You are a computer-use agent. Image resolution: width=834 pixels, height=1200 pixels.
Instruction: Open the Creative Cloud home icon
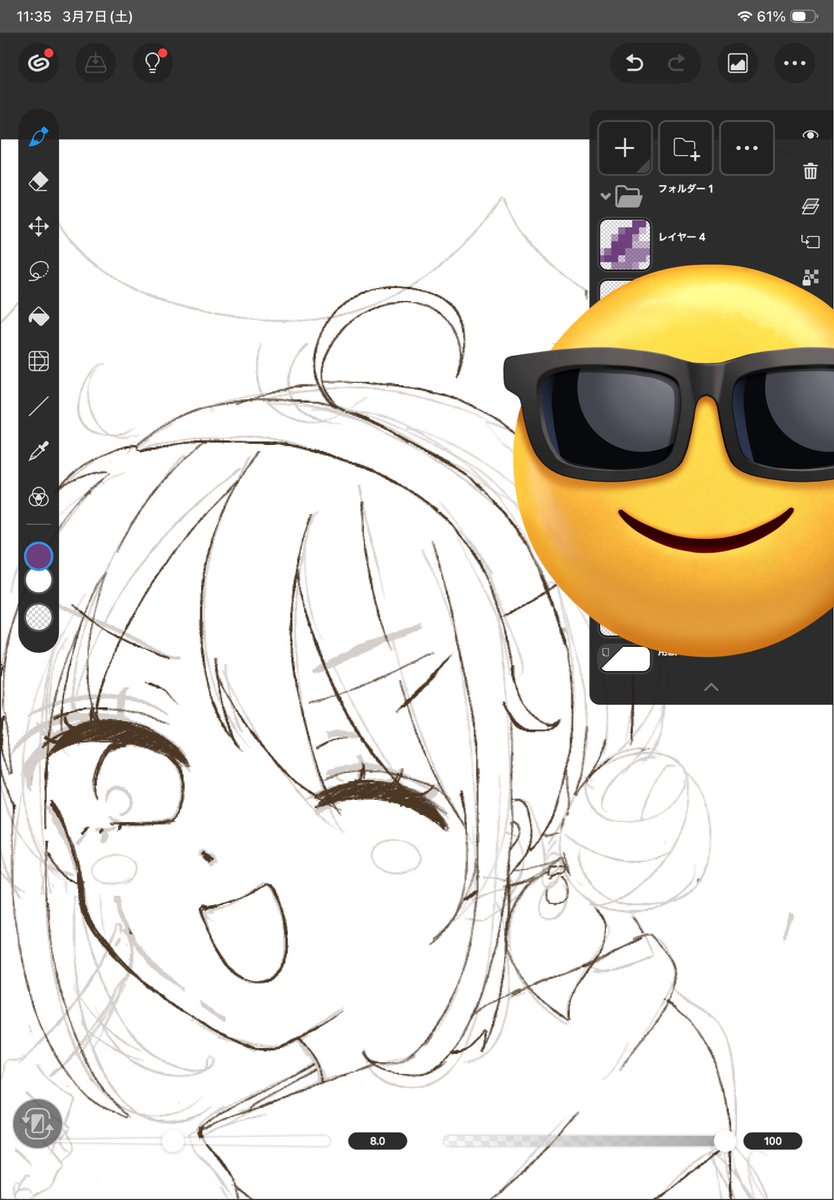pos(38,64)
